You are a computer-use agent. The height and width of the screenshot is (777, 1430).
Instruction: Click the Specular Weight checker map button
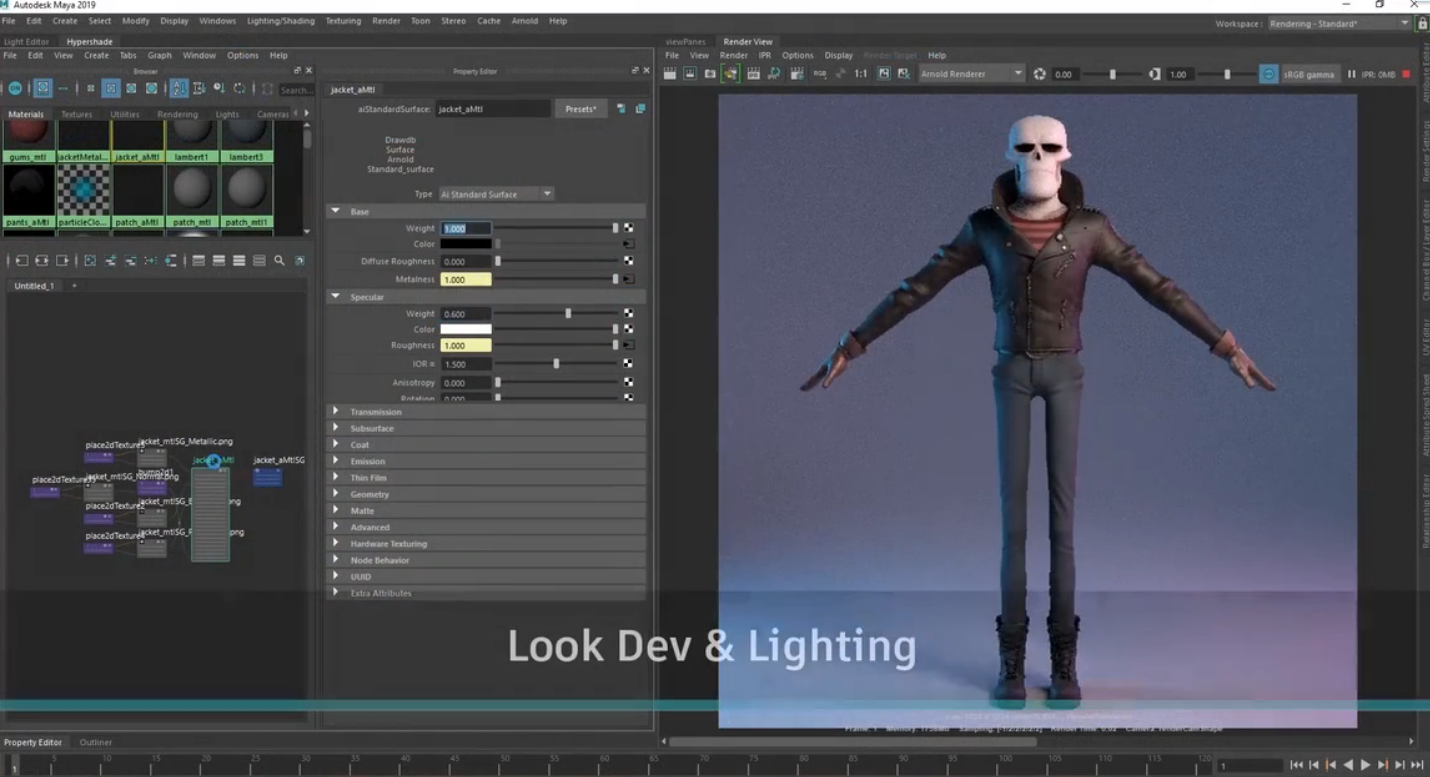tap(628, 314)
